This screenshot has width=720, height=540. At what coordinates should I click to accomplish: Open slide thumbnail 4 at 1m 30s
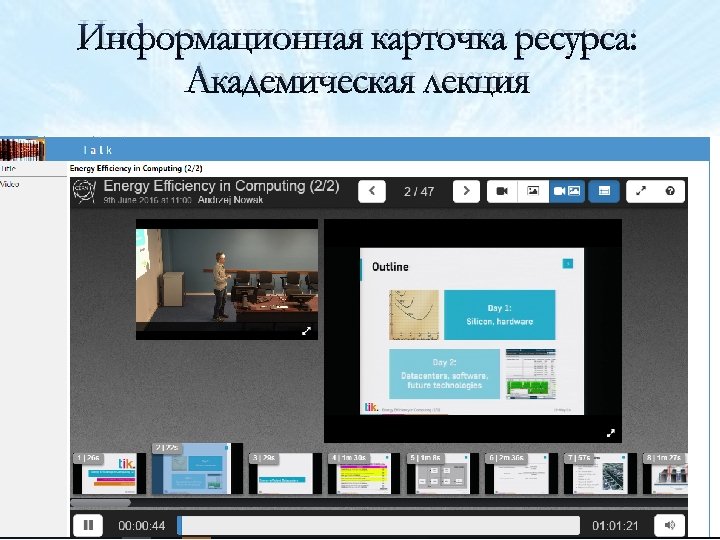(364, 473)
